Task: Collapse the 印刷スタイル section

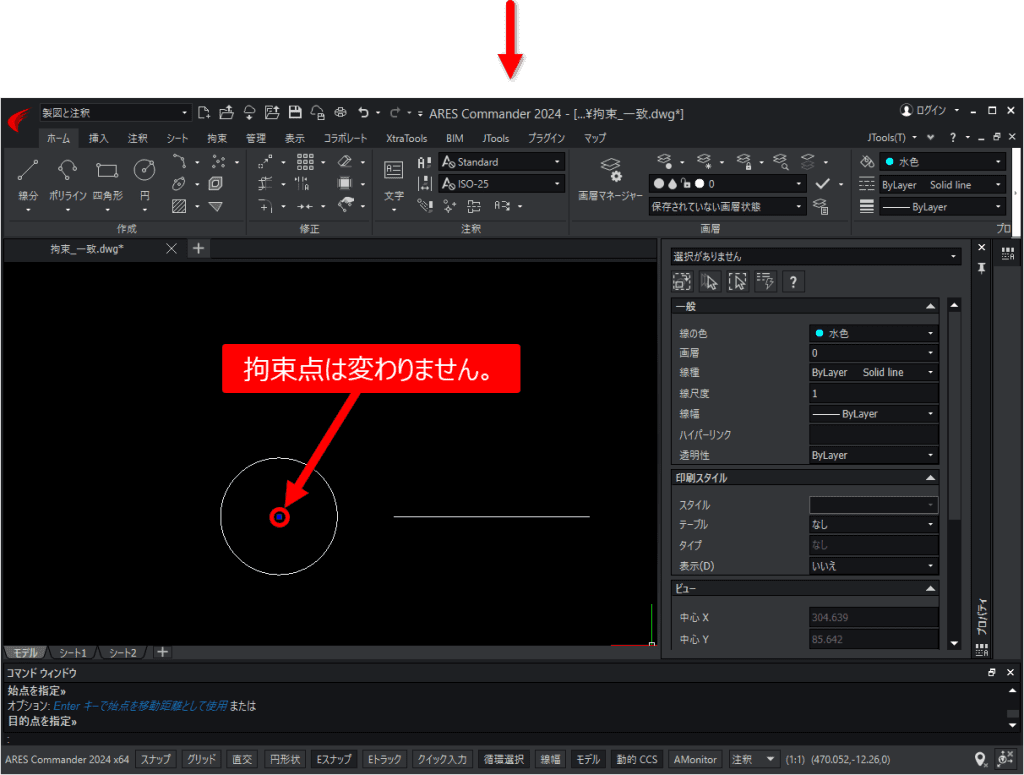Action: click(x=930, y=478)
